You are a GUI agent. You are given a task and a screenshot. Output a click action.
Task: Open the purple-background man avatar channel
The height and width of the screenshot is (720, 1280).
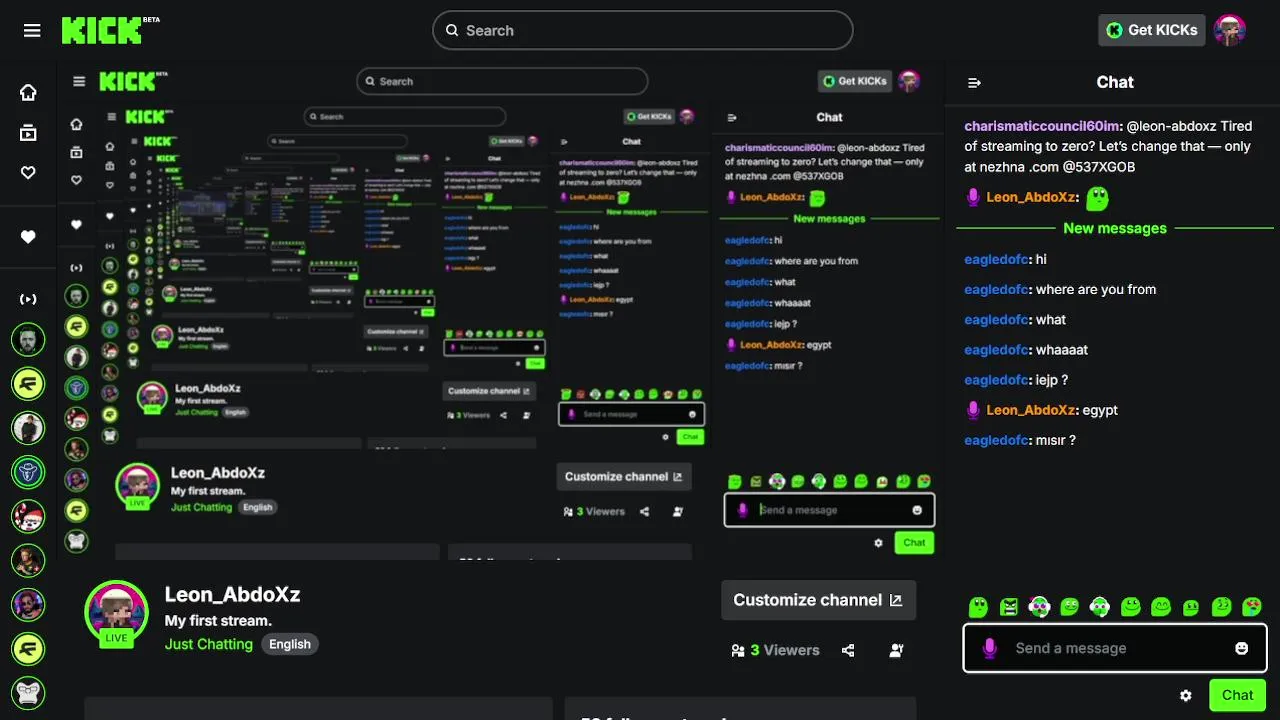(28, 604)
